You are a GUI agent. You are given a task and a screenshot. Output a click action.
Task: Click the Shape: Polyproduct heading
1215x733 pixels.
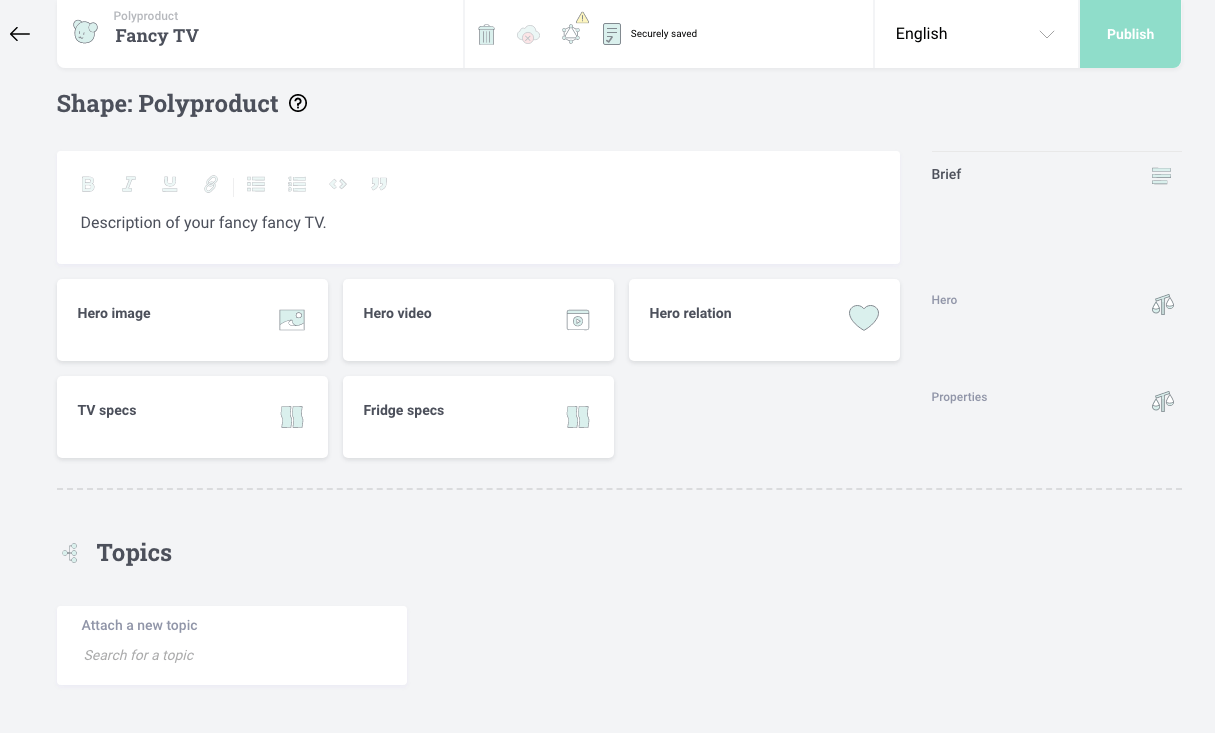168,104
